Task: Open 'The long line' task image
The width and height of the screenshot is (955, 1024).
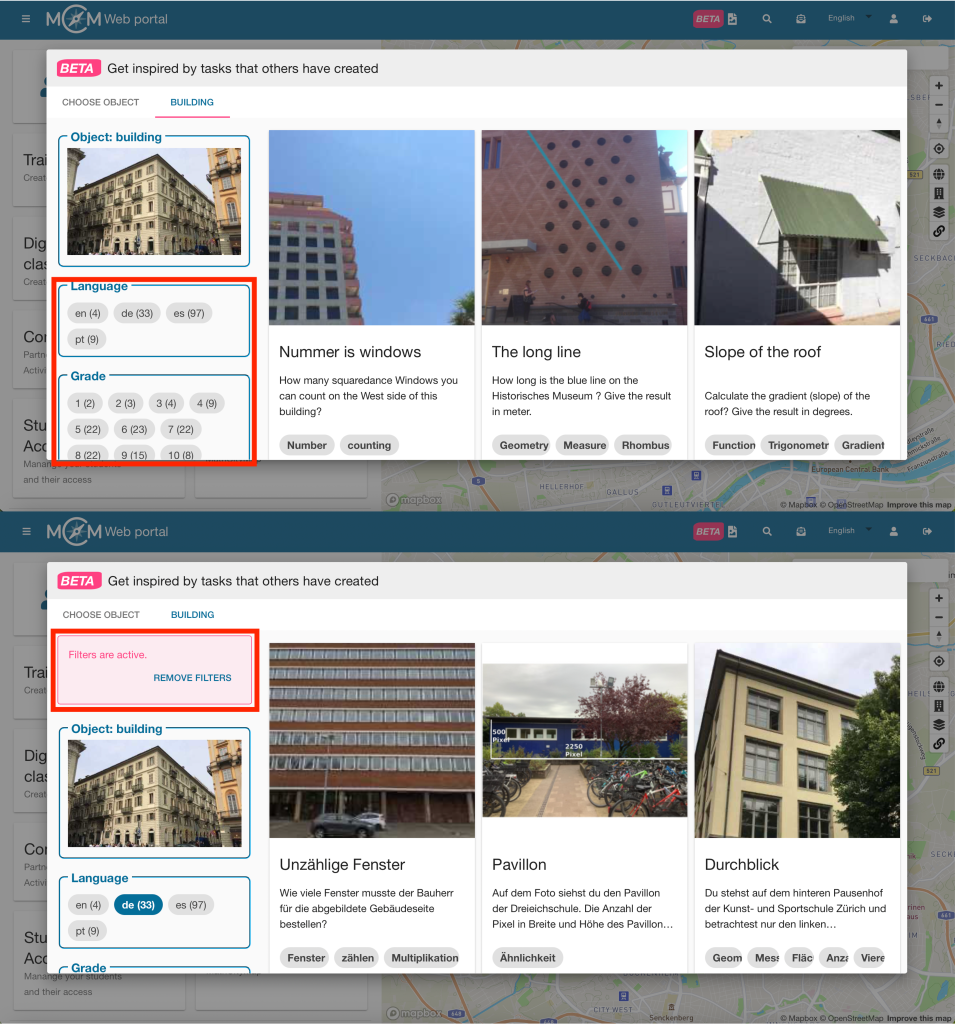Action: point(585,227)
